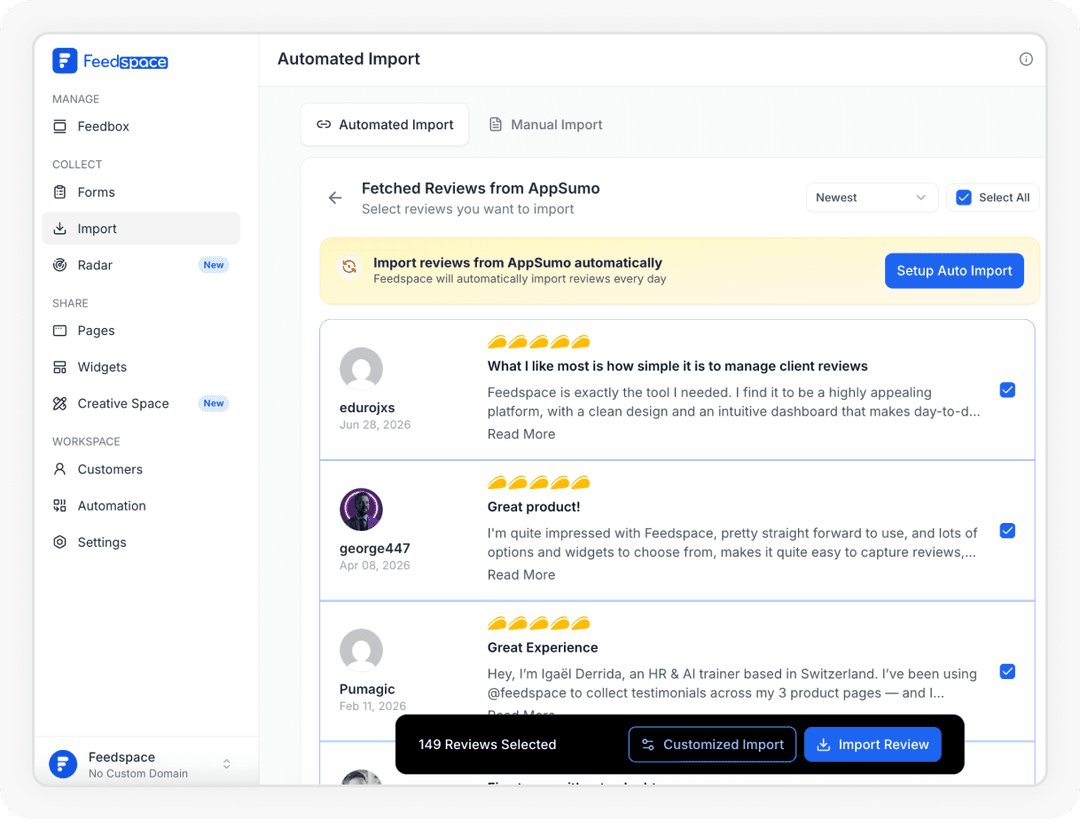
Task: Click the Pages window icon
Action: pyautogui.click(x=60, y=331)
